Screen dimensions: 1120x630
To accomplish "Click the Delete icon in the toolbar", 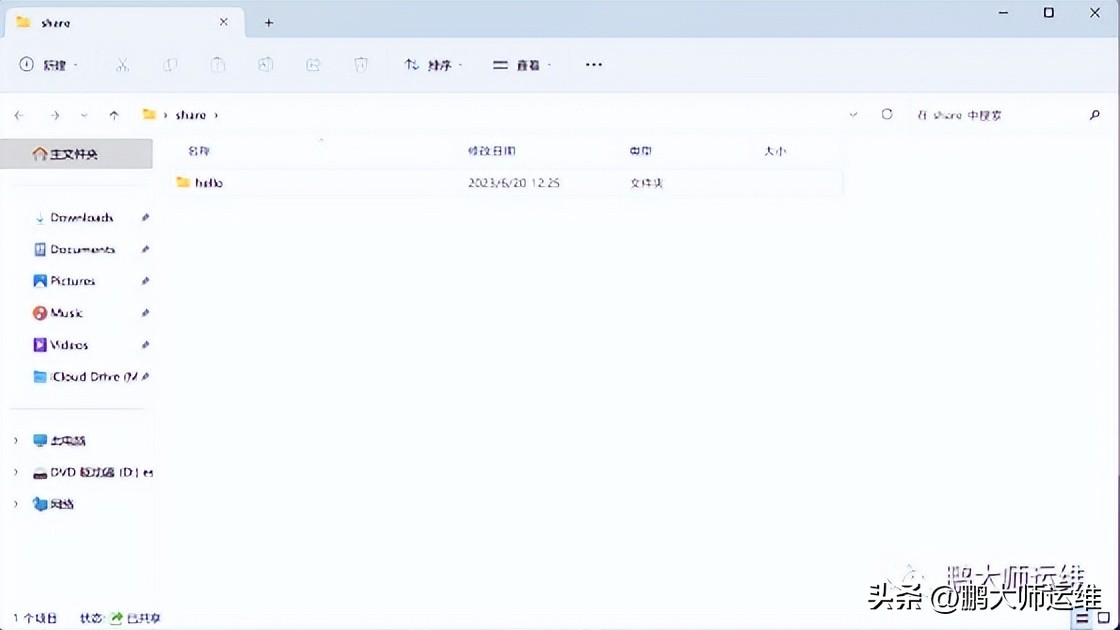I will point(361,64).
